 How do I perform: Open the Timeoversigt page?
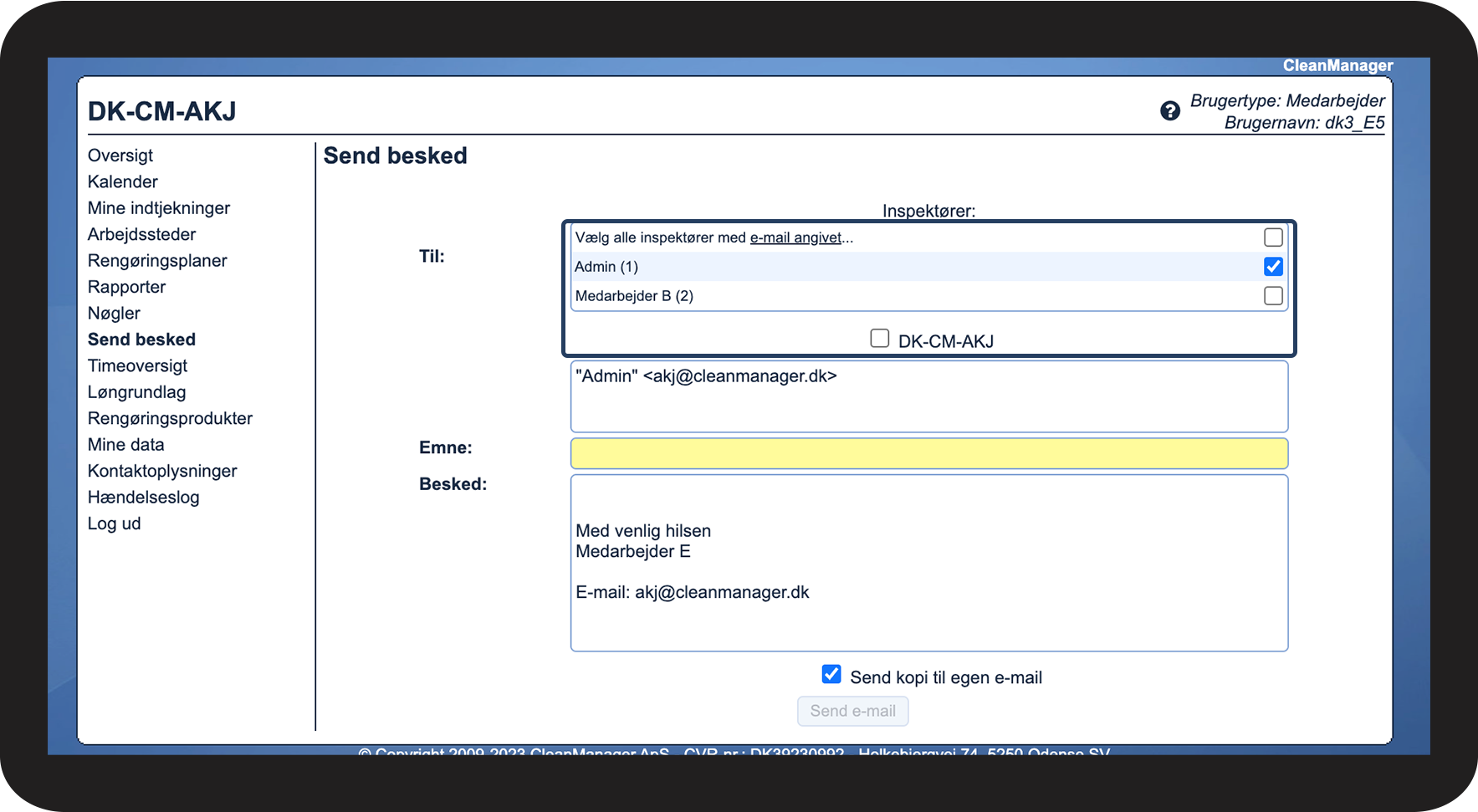click(x=137, y=366)
